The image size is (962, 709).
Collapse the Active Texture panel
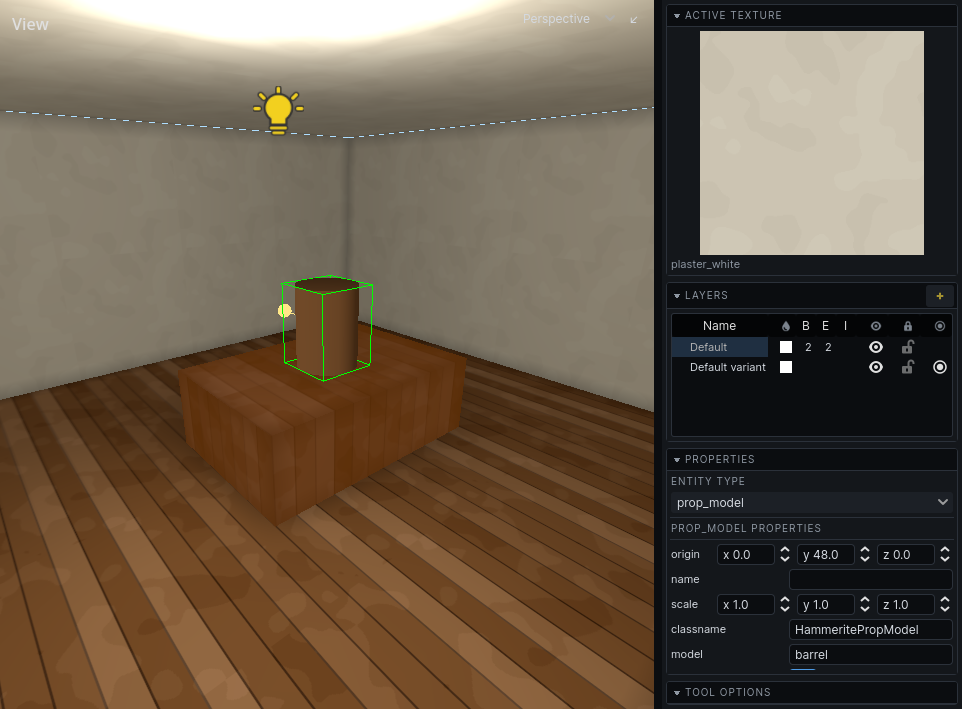click(677, 16)
